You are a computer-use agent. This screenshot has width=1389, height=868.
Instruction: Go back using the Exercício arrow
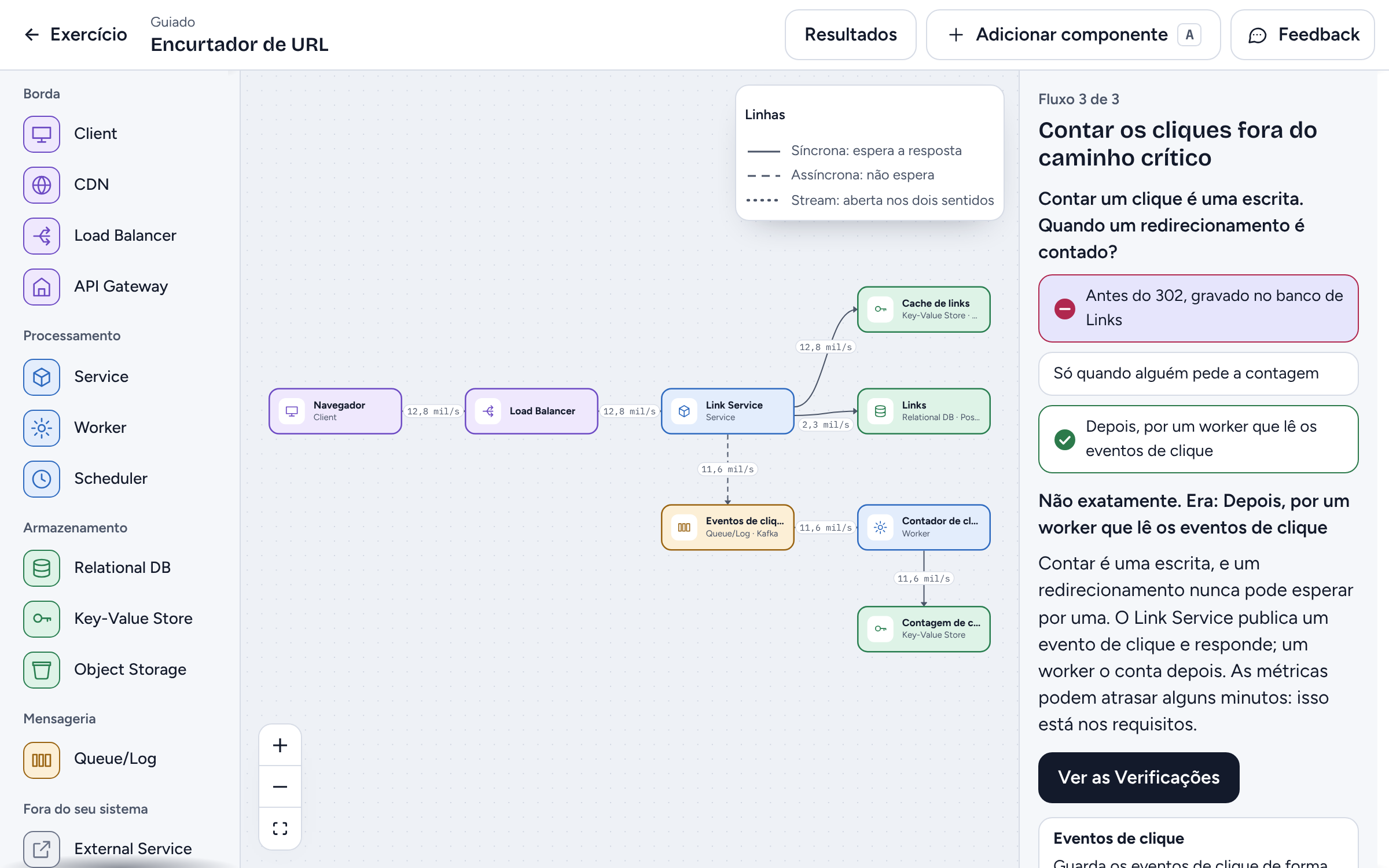pyautogui.click(x=75, y=35)
